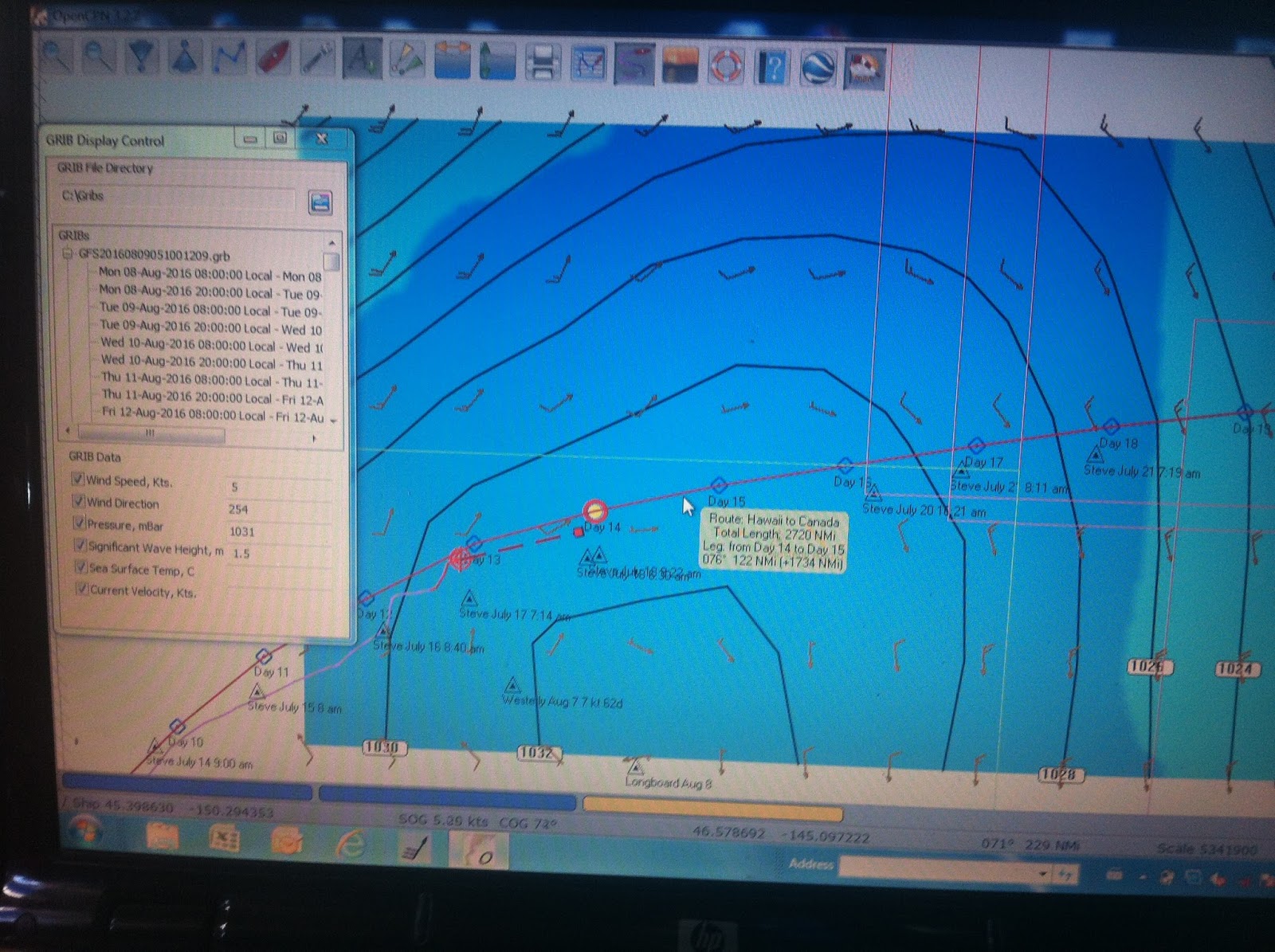Toggle the Wind Speed, Kts. checkbox
1275x952 pixels.
point(78,479)
